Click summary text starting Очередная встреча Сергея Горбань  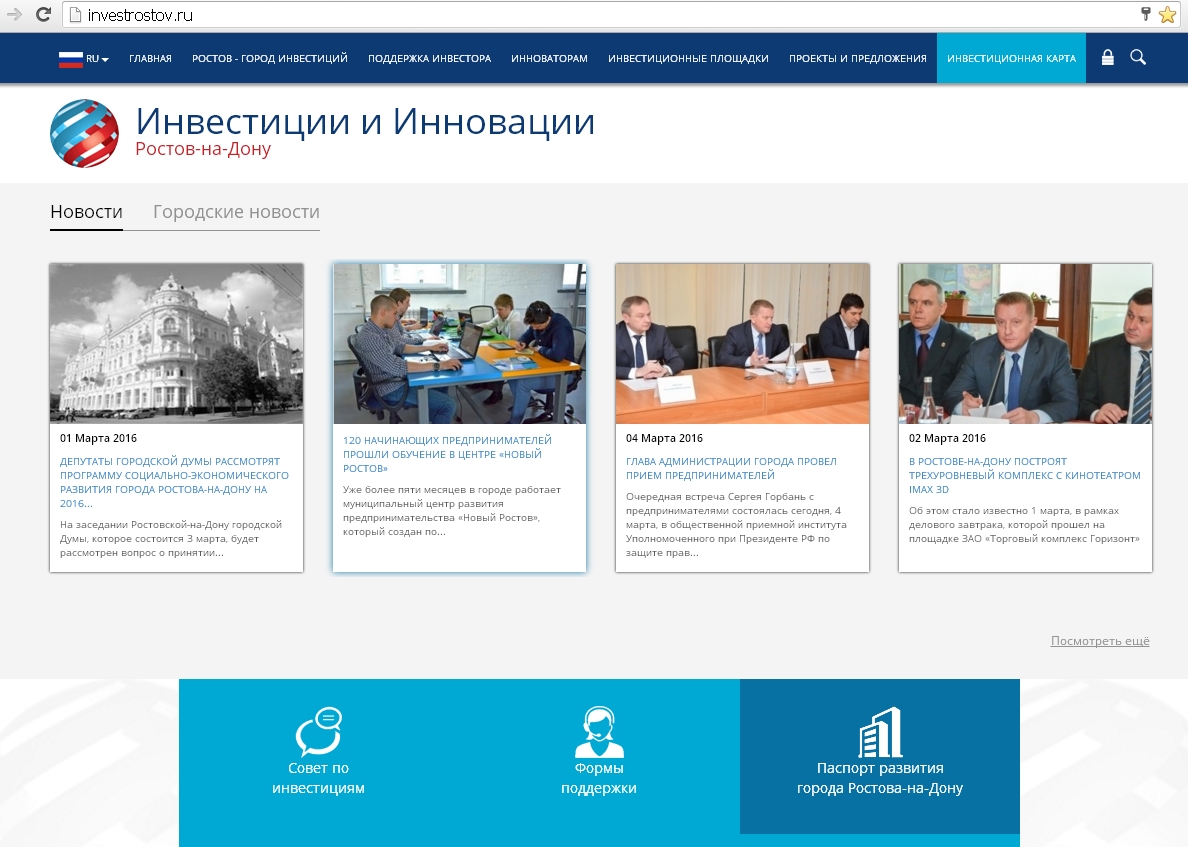pos(736,524)
